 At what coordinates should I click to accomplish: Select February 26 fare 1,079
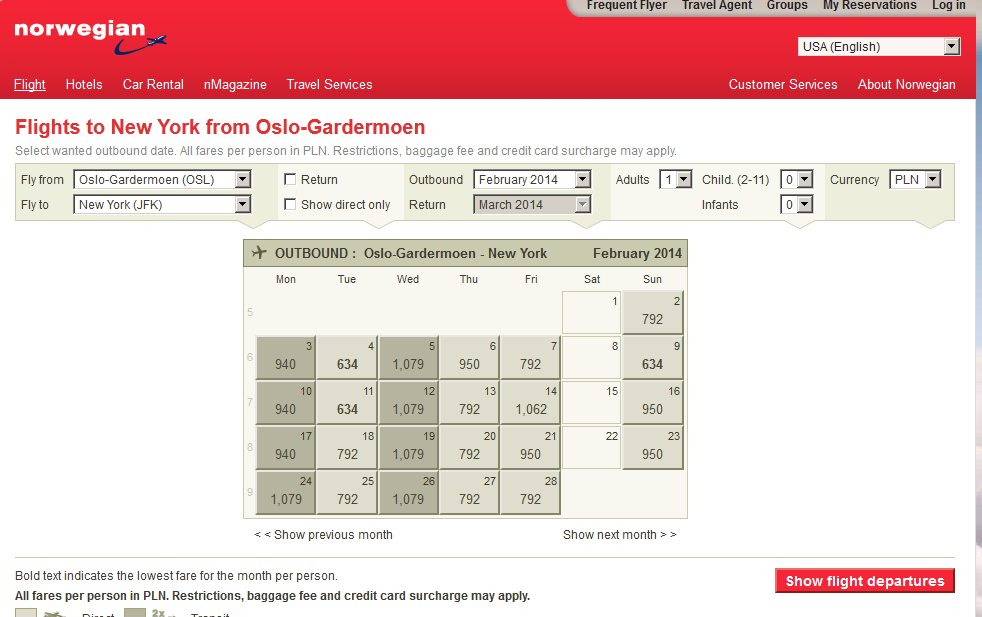click(408, 492)
